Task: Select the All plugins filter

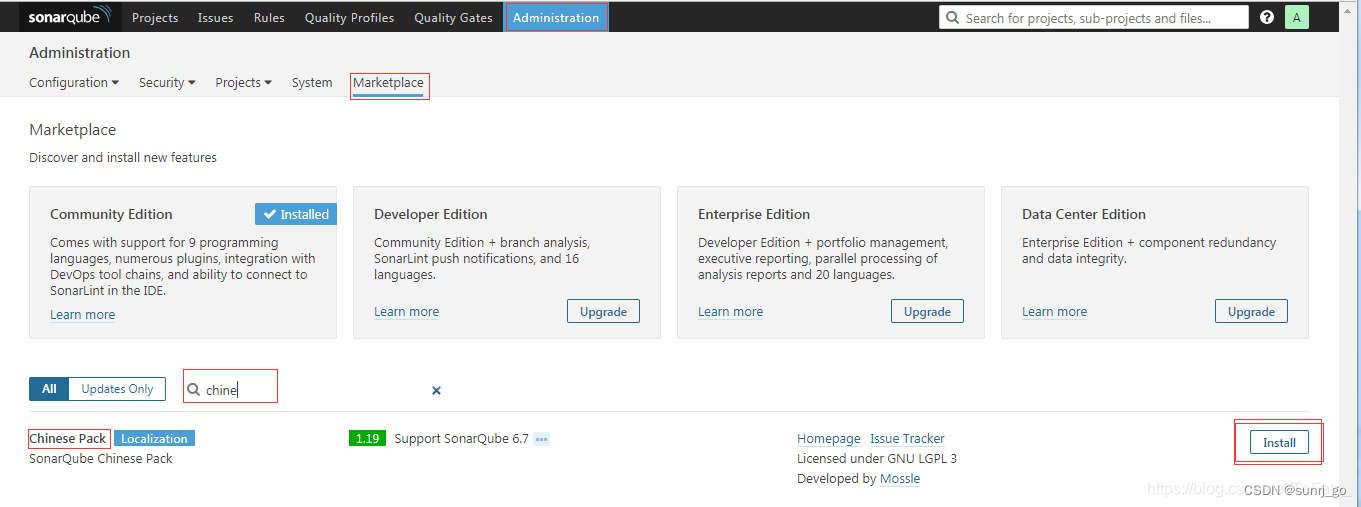Action: 49,389
